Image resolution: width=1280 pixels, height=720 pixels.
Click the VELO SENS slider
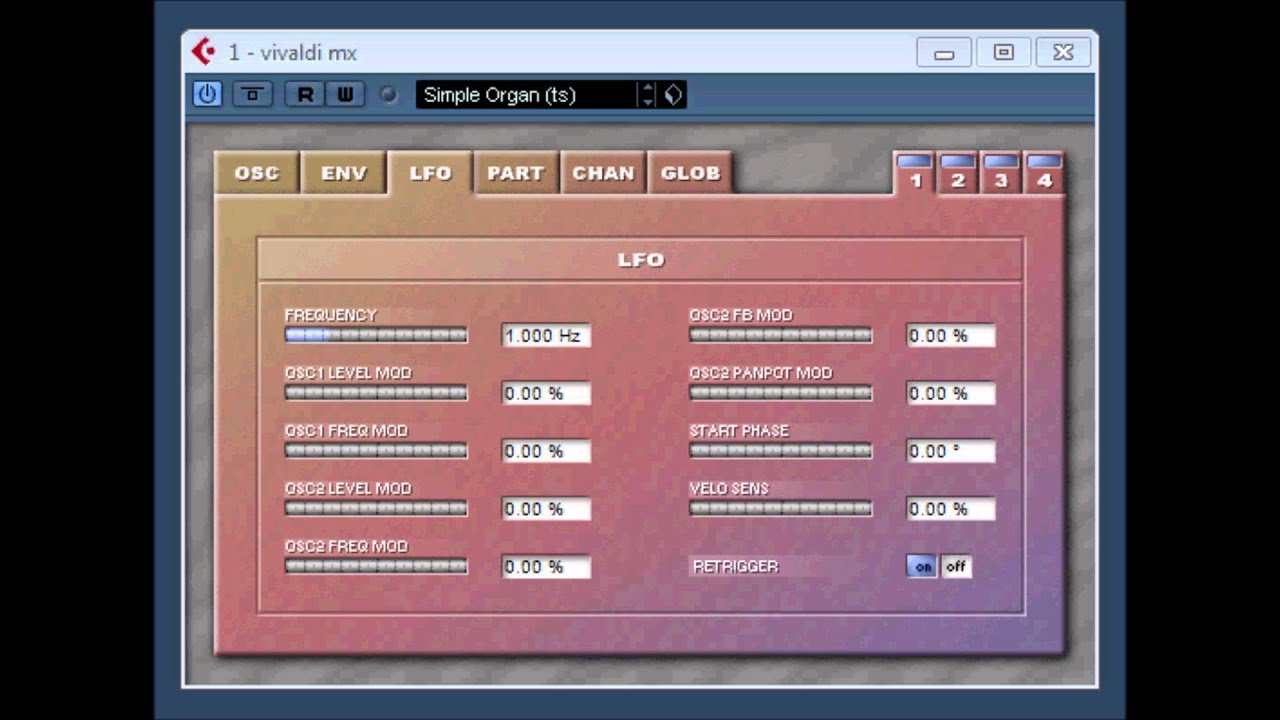(781, 509)
